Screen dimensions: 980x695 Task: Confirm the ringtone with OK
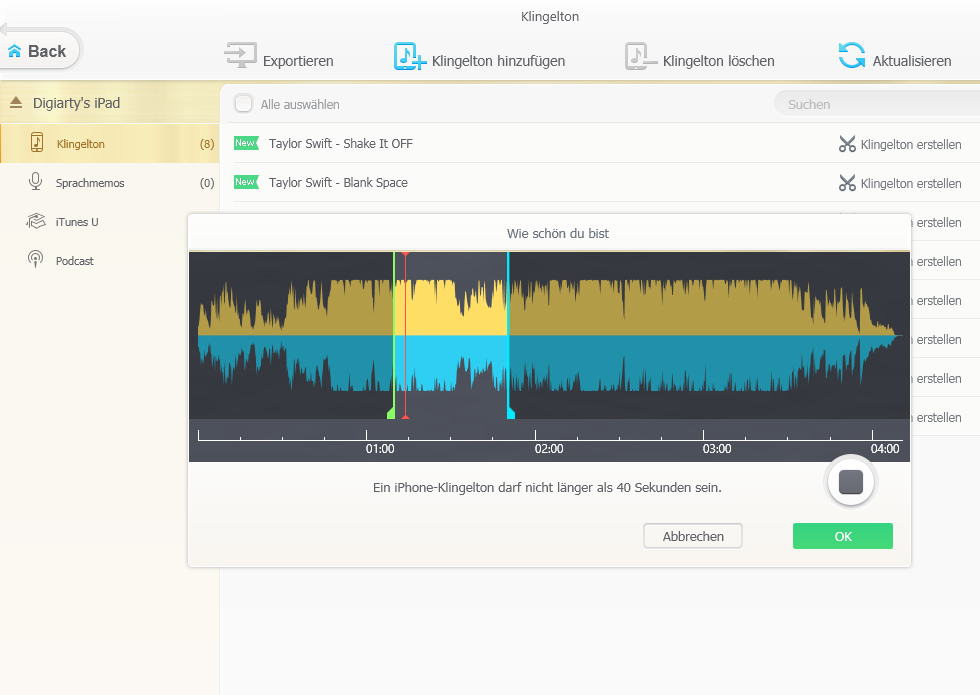(x=842, y=536)
